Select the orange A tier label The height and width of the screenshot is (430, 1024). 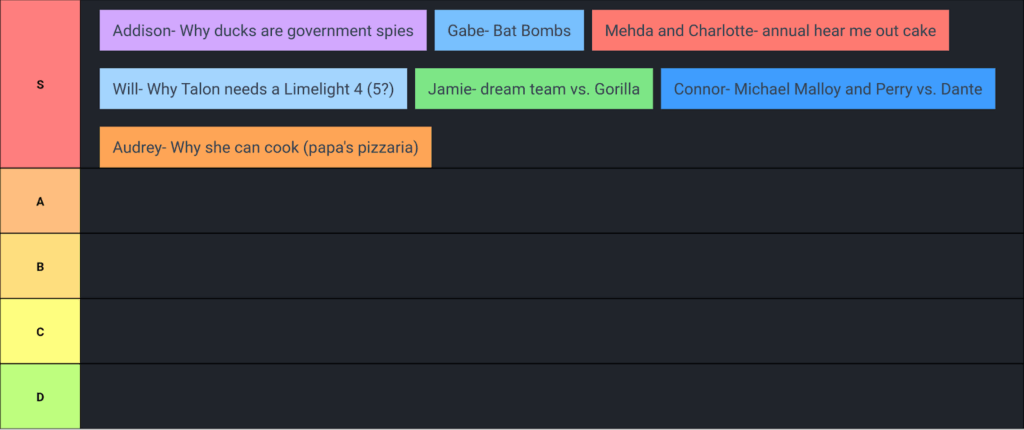pyautogui.click(x=40, y=201)
